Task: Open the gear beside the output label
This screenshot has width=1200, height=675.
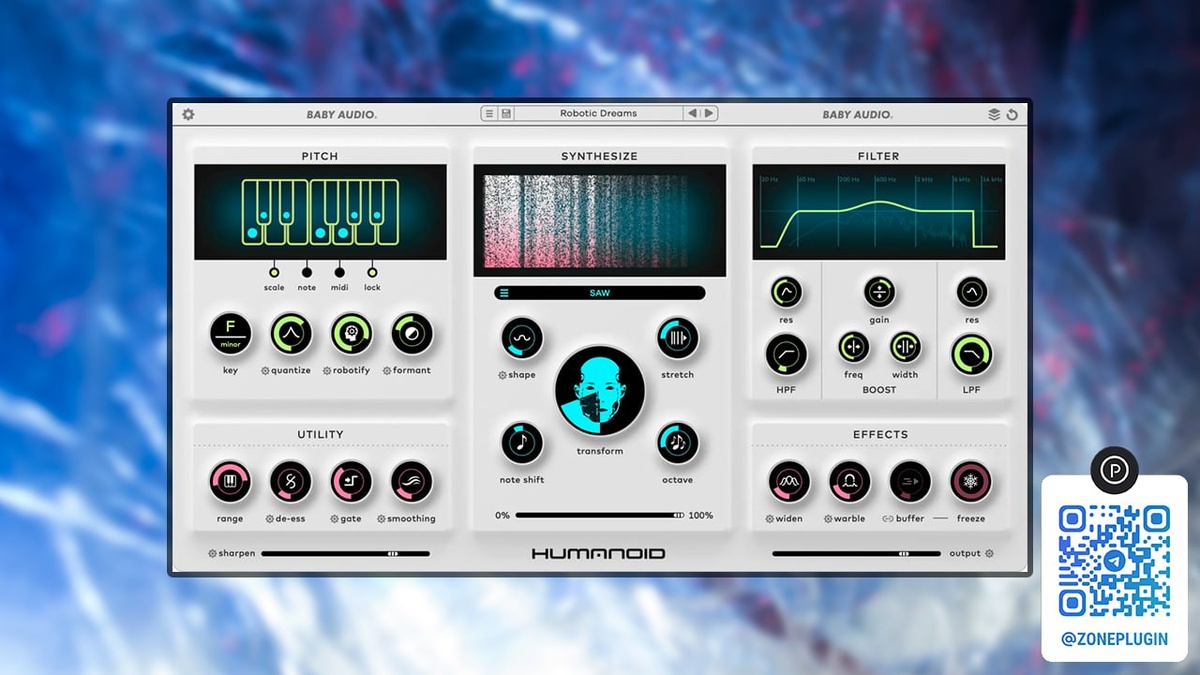Action: (x=990, y=554)
